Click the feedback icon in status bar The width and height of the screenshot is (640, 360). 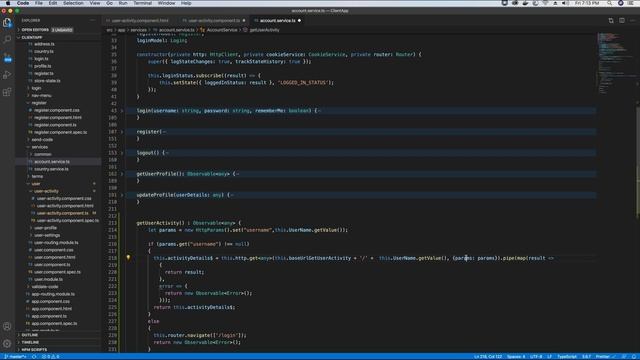(x=624, y=357)
